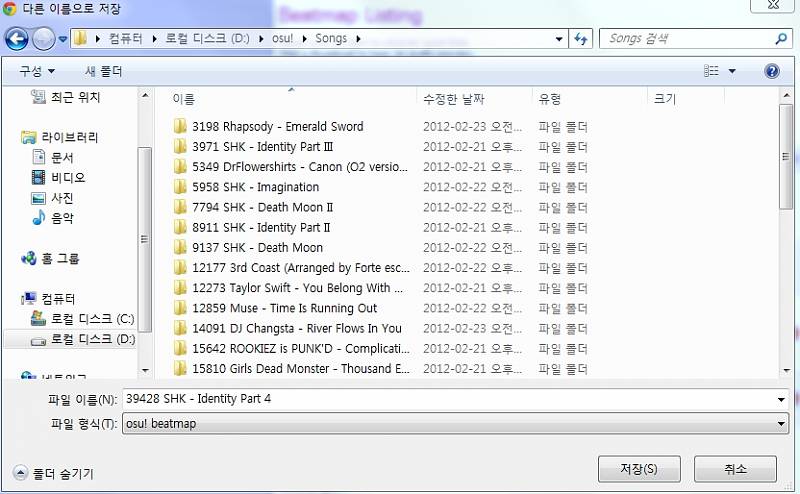Click the 취소 button

pos(735,469)
